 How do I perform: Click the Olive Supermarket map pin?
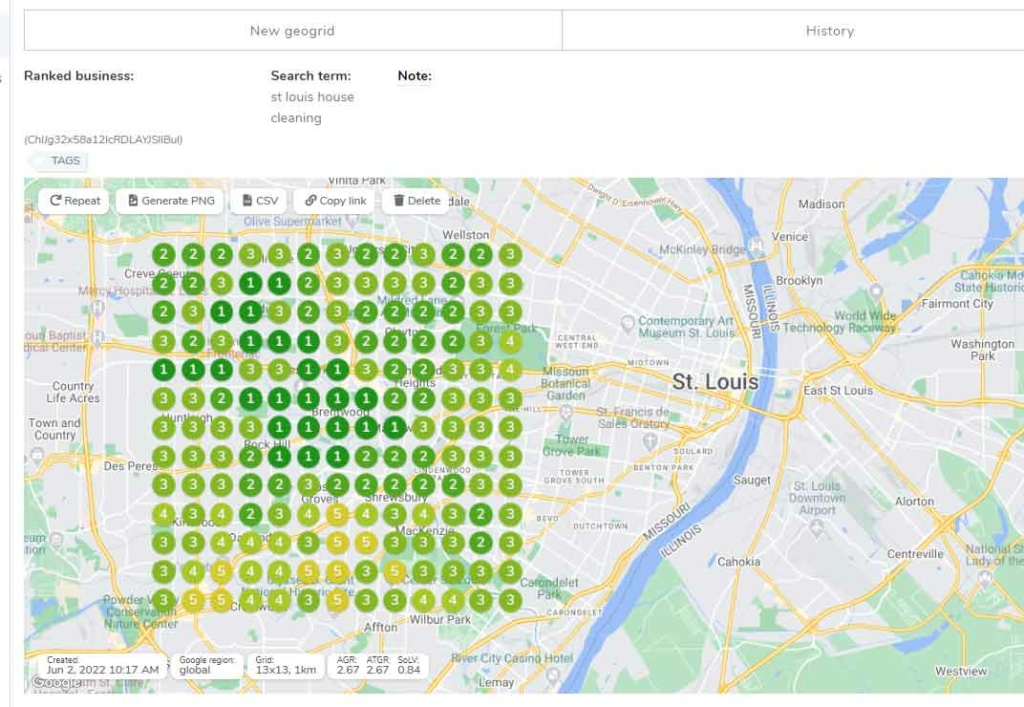click(x=353, y=221)
